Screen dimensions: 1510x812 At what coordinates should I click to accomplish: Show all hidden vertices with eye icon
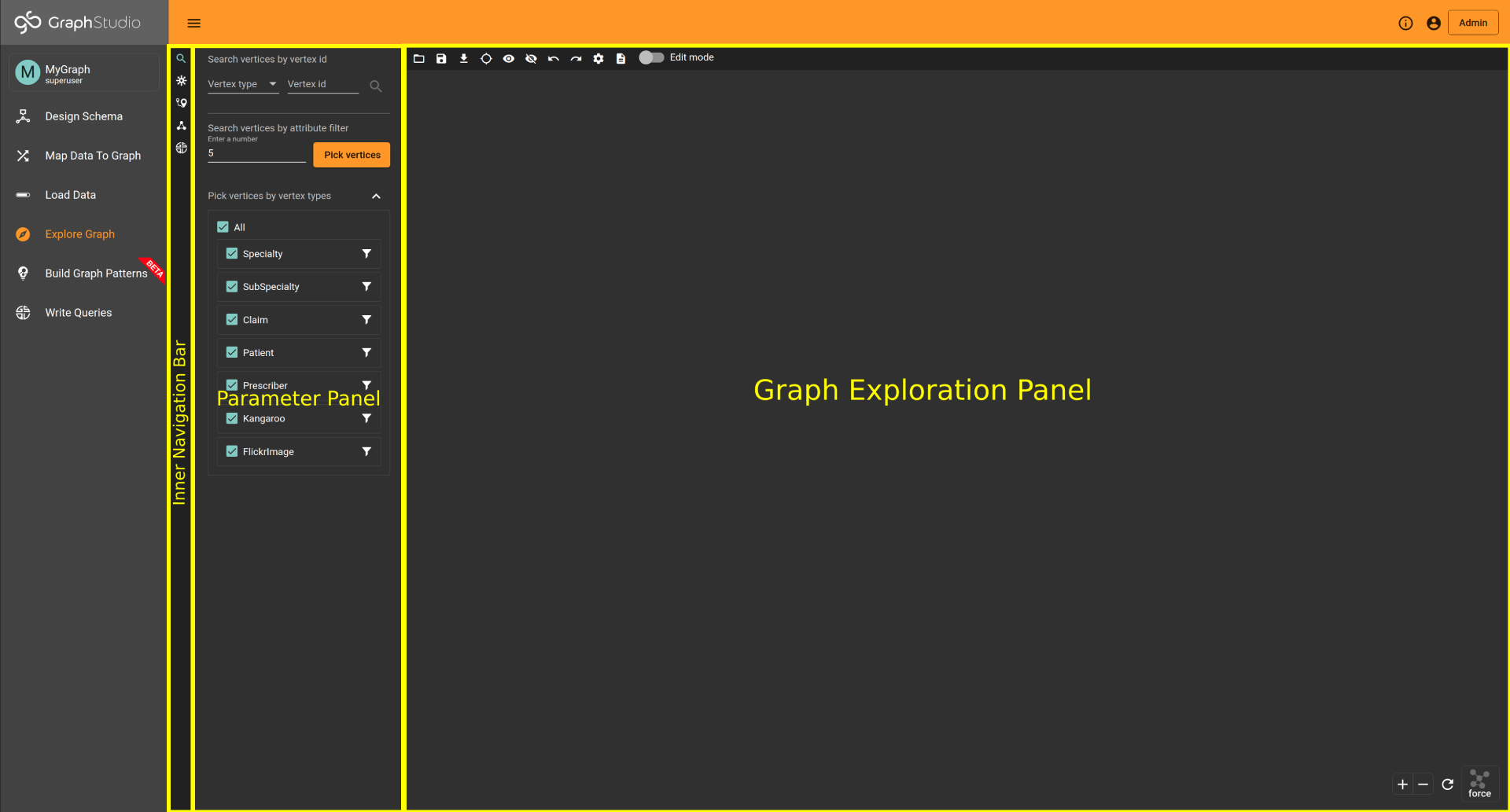coord(509,58)
